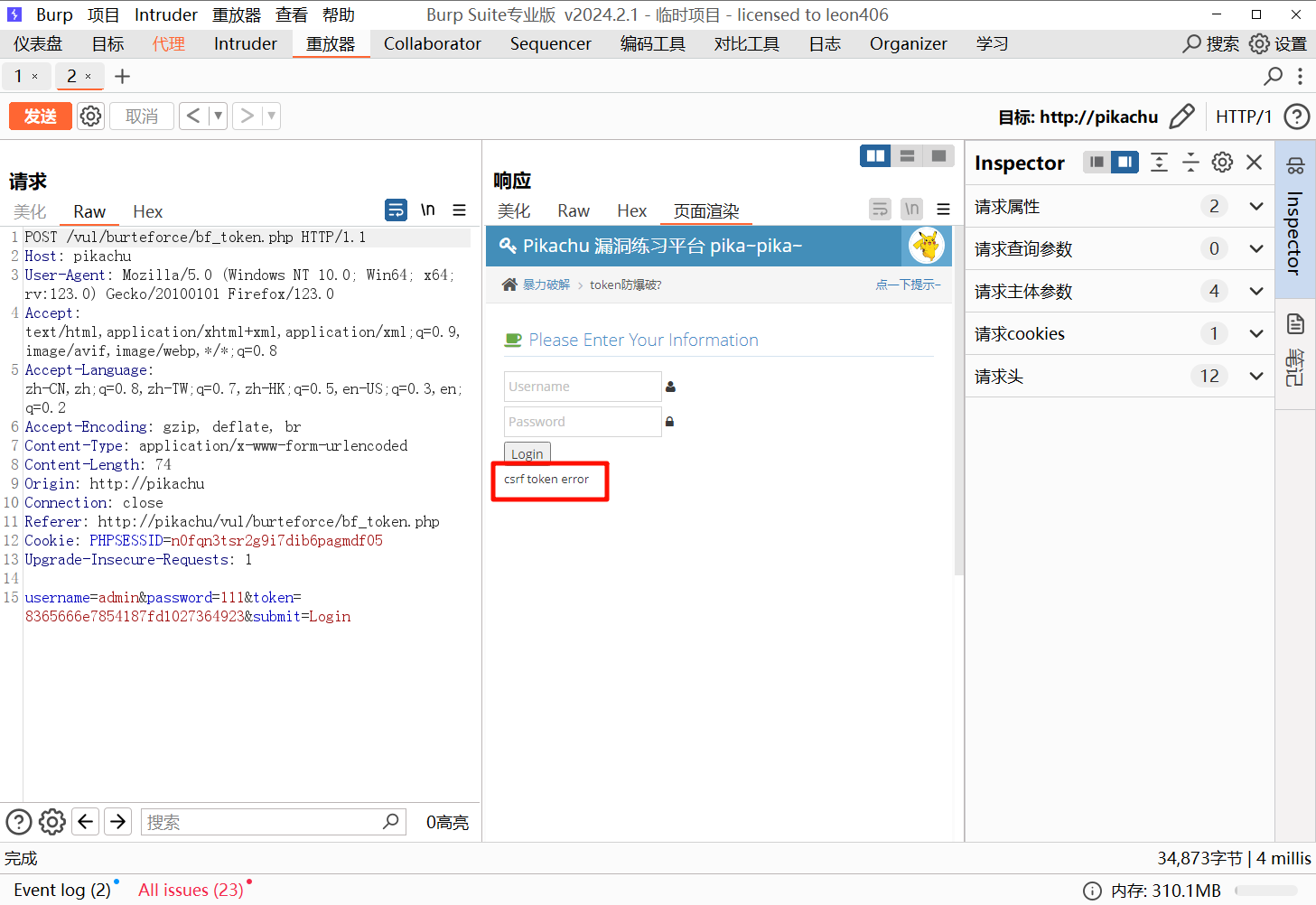Toggle response line wrap icon
Image resolution: width=1316 pixels, height=905 pixels.
point(880,210)
